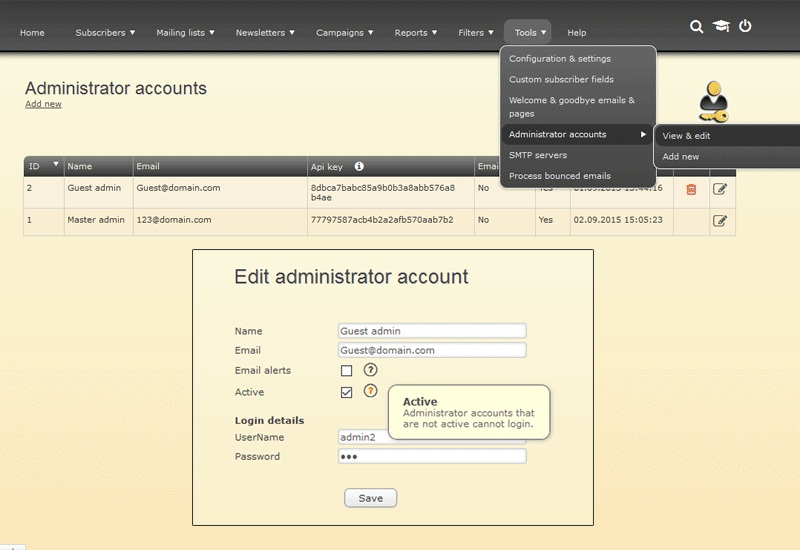Delete the Guest admin account
This screenshot has height=550, width=800.
[691, 189]
